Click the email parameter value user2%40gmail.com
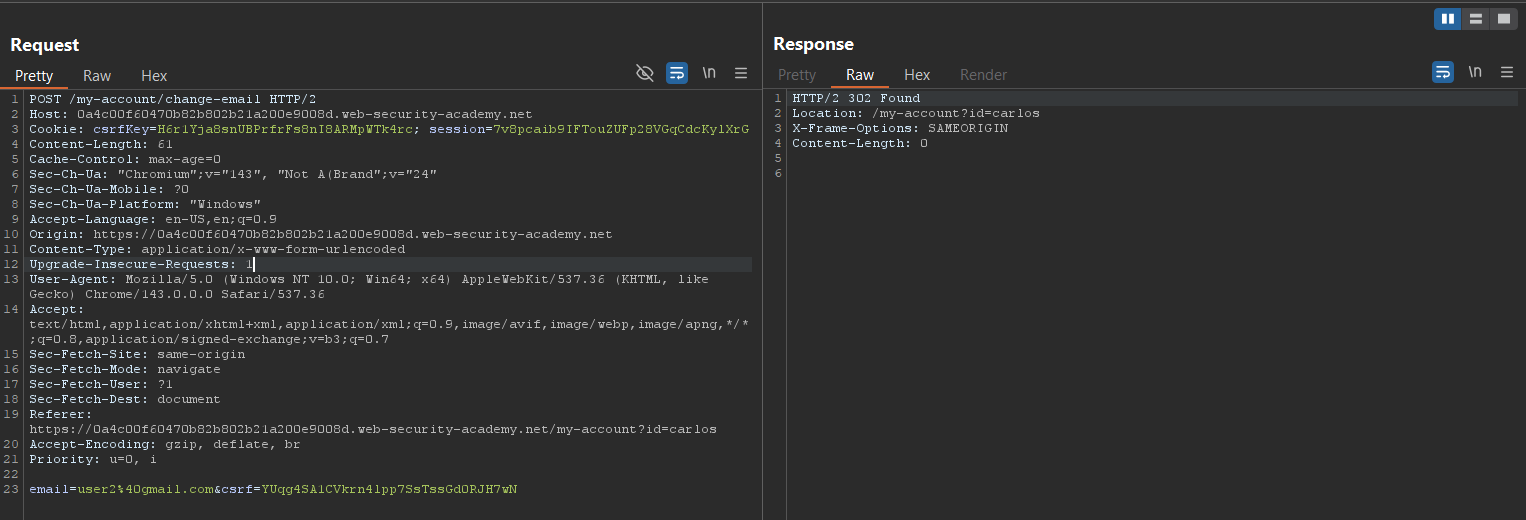The width and height of the screenshot is (1526, 520). coord(146,489)
